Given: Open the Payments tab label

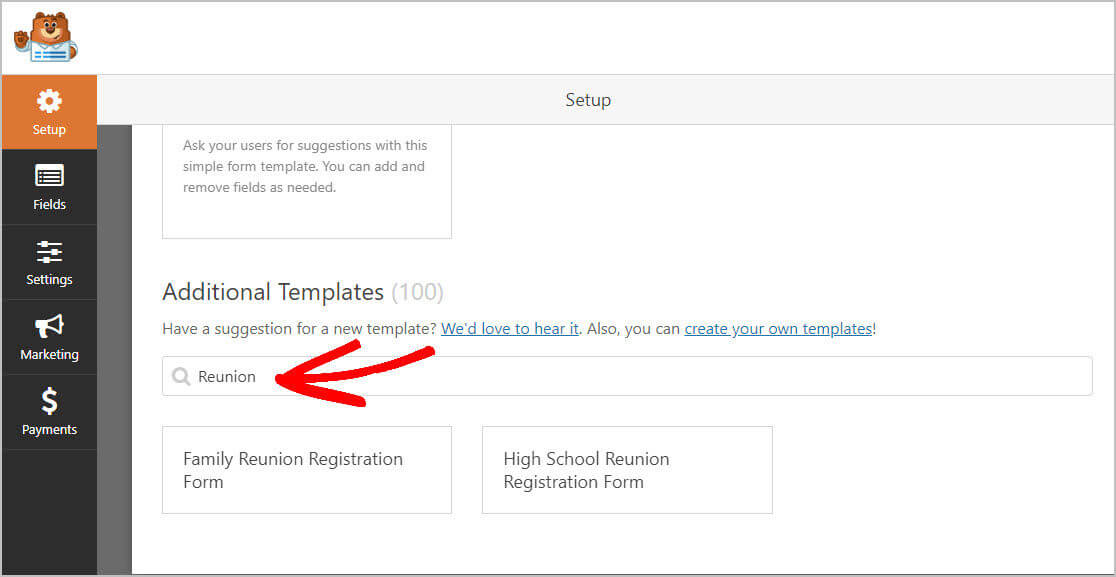Looking at the screenshot, I should (x=49, y=430).
